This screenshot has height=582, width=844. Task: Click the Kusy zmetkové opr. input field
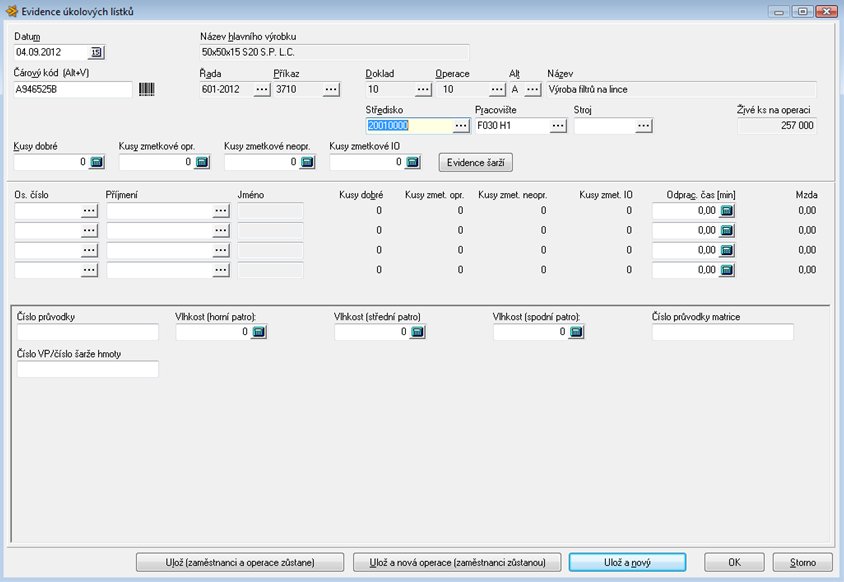pos(157,162)
